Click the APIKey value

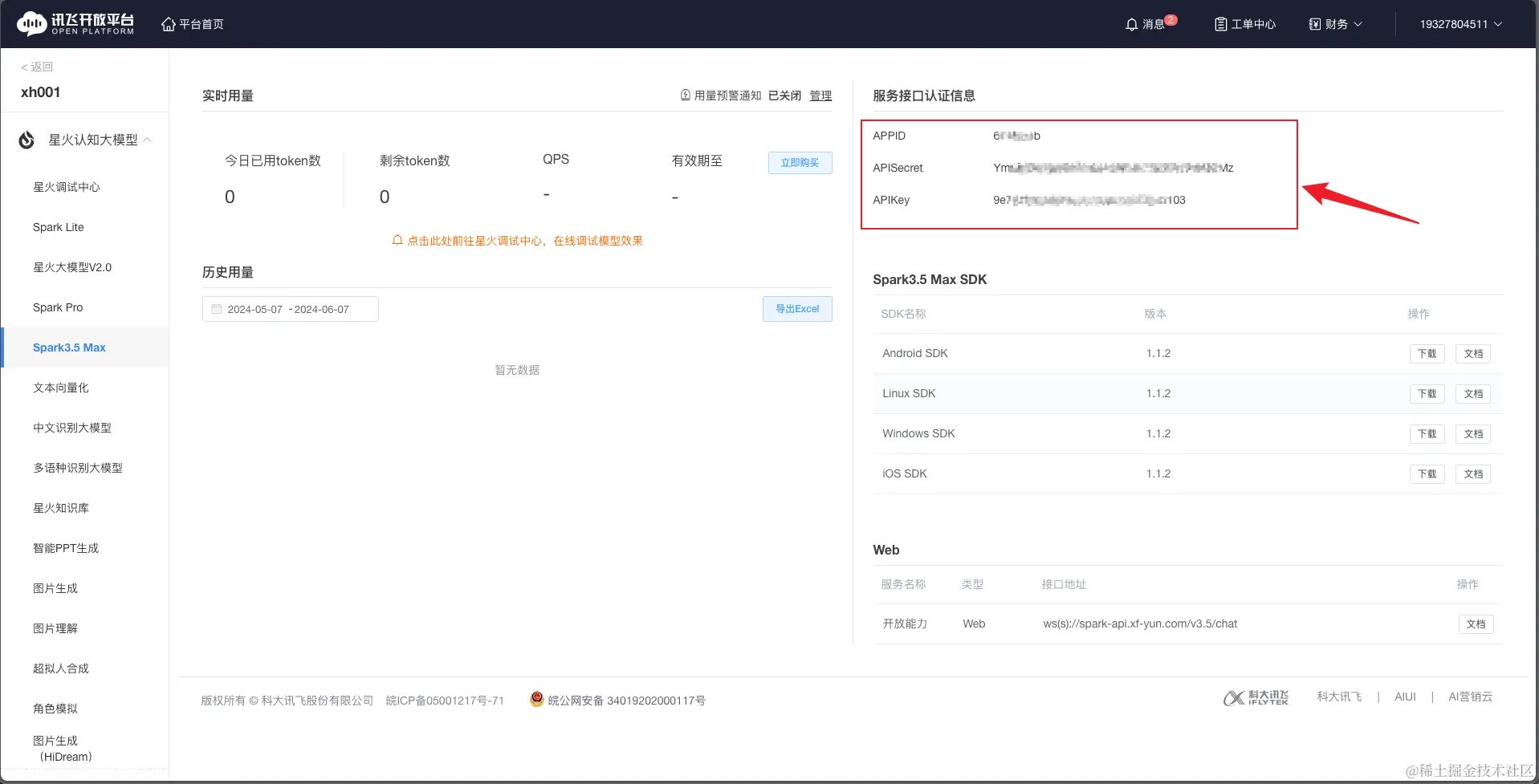point(1089,200)
